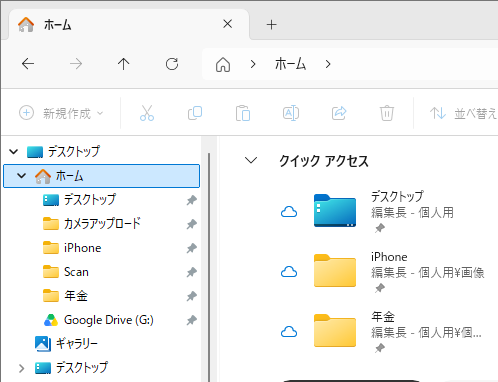Refresh the current folder view
The width and height of the screenshot is (498, 382).
click(x=172, y=64)
